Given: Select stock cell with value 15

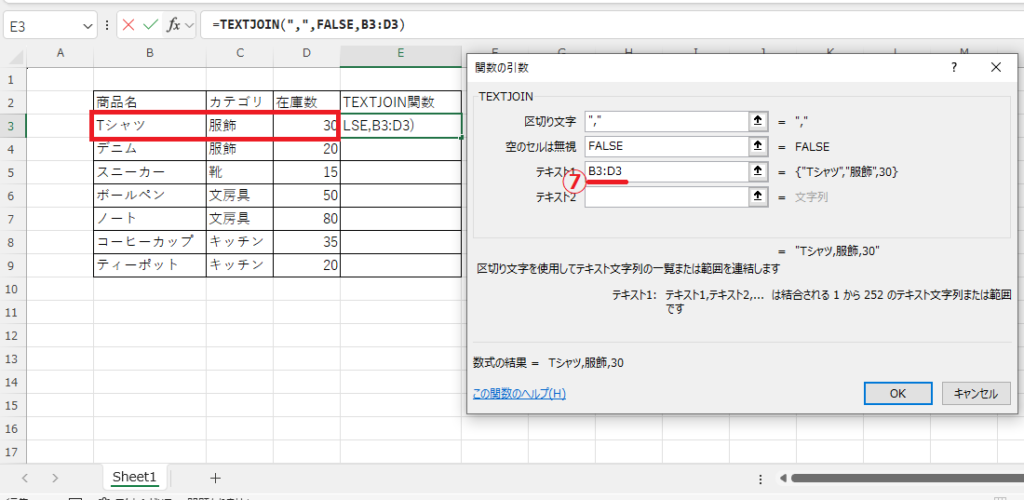Looking at the screenshot, I should (x=307, y=172).
